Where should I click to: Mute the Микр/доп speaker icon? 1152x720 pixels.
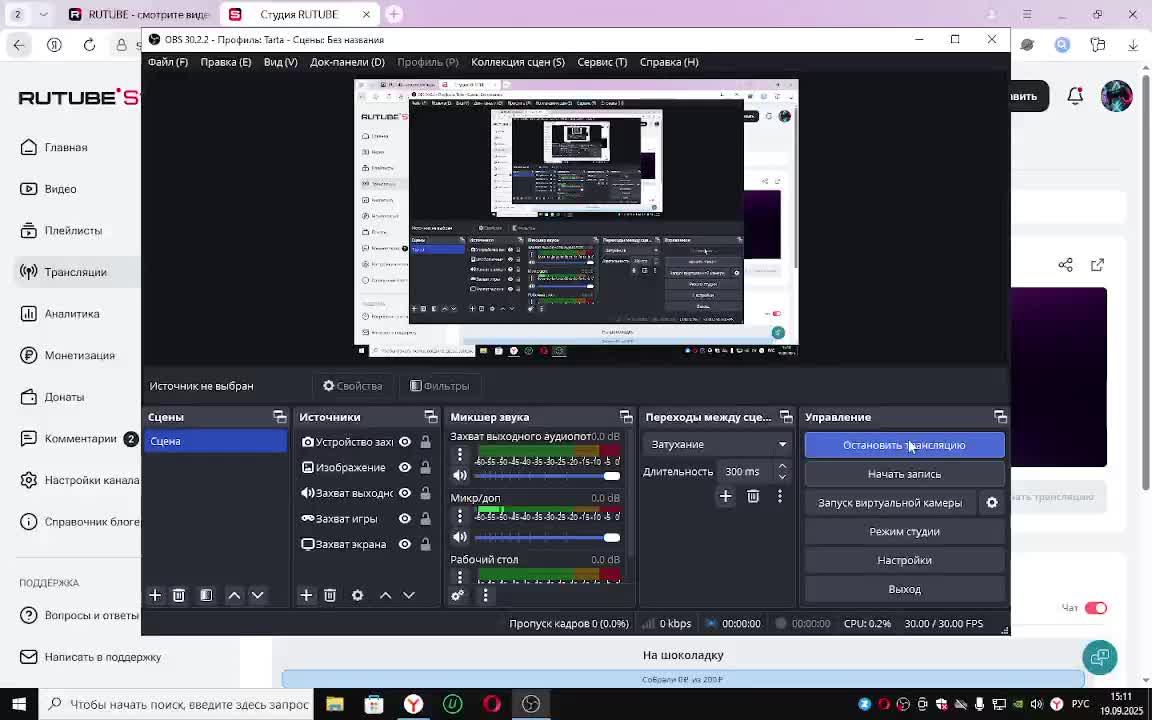click(460, 537)
